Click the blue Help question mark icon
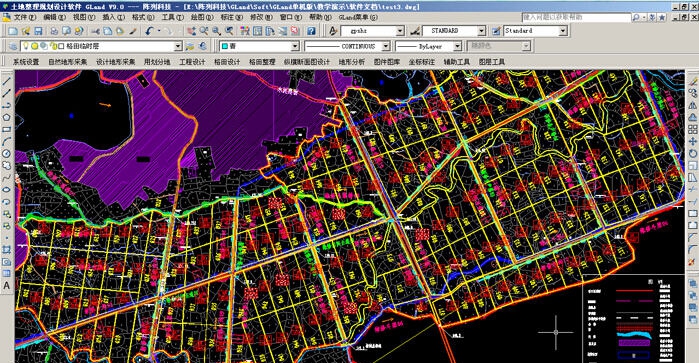The image size is (699, 363). point(312,31)
